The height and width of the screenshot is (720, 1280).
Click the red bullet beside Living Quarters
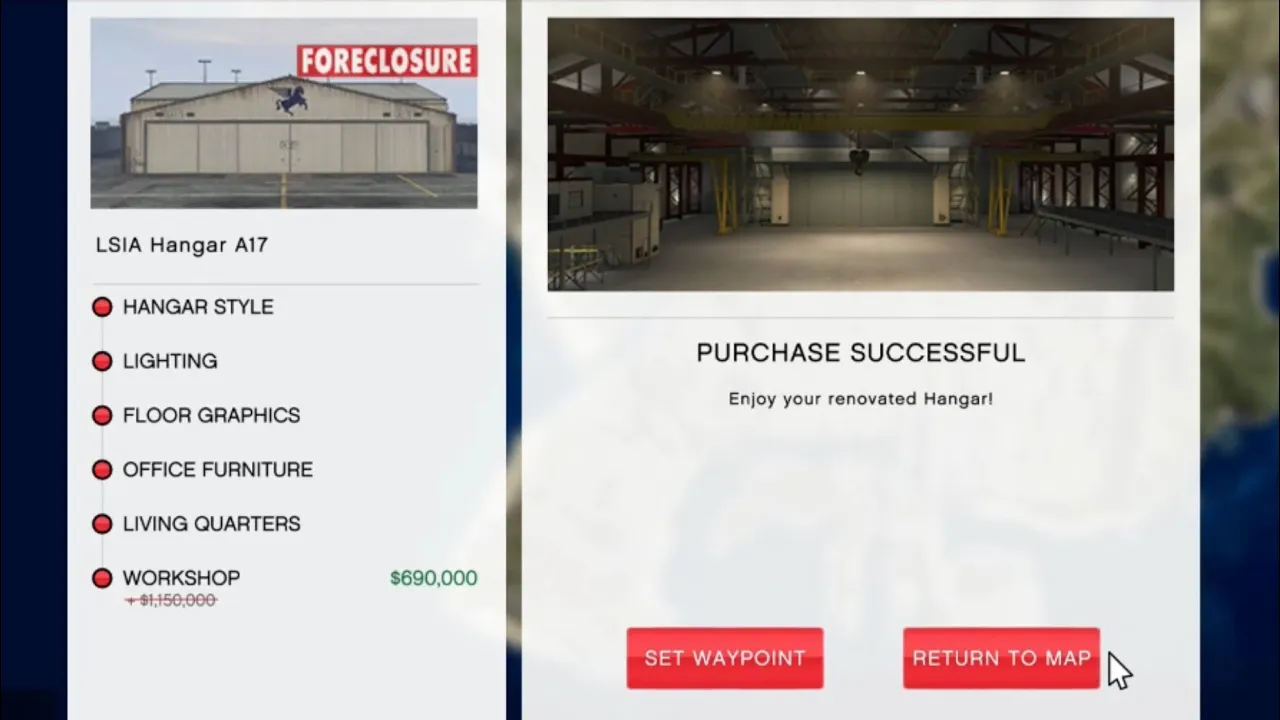click(x=102, y=524)
